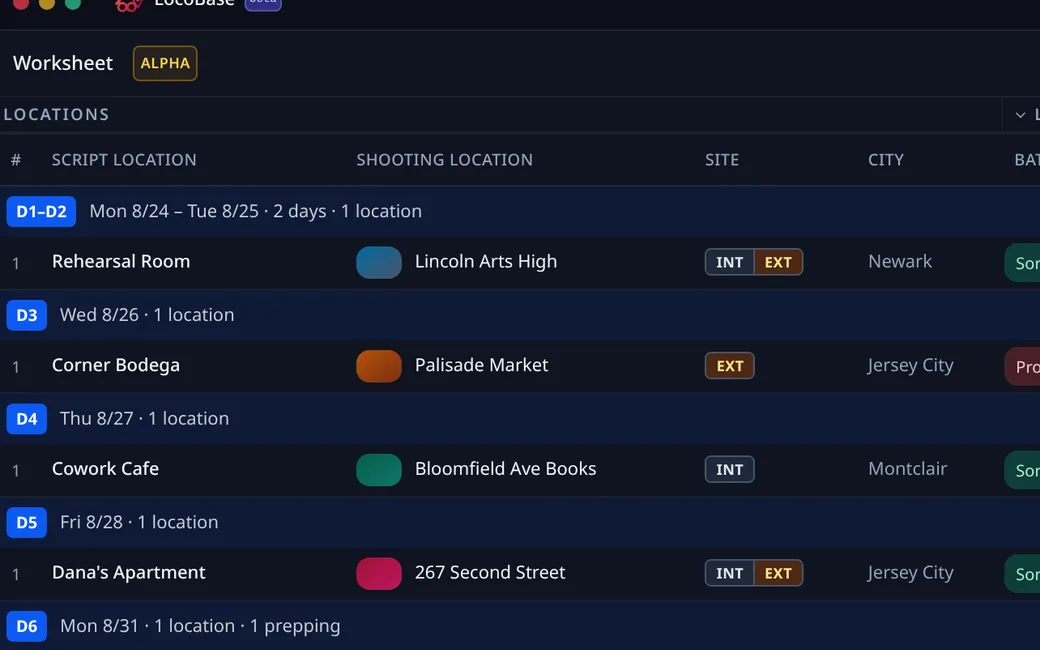
Task: Open the Lincoln Arts High shooting location
Action: 486,262
